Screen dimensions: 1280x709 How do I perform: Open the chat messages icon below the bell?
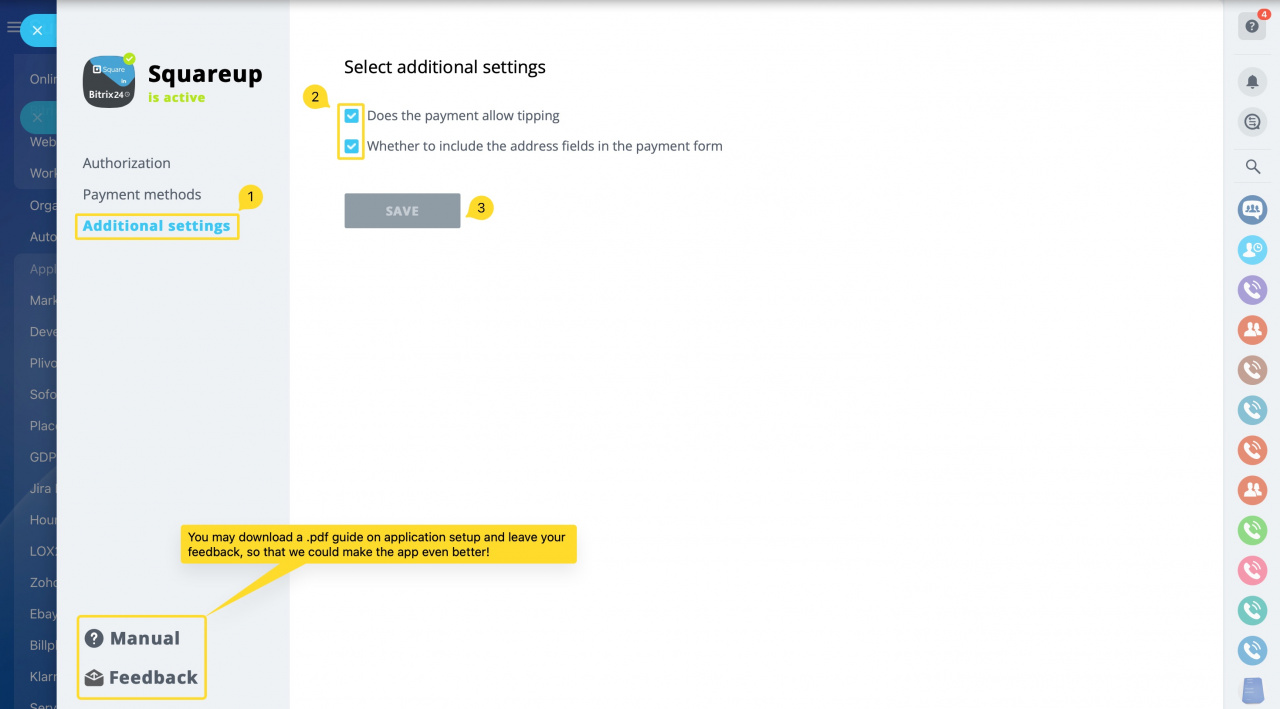pos(1251,121)
